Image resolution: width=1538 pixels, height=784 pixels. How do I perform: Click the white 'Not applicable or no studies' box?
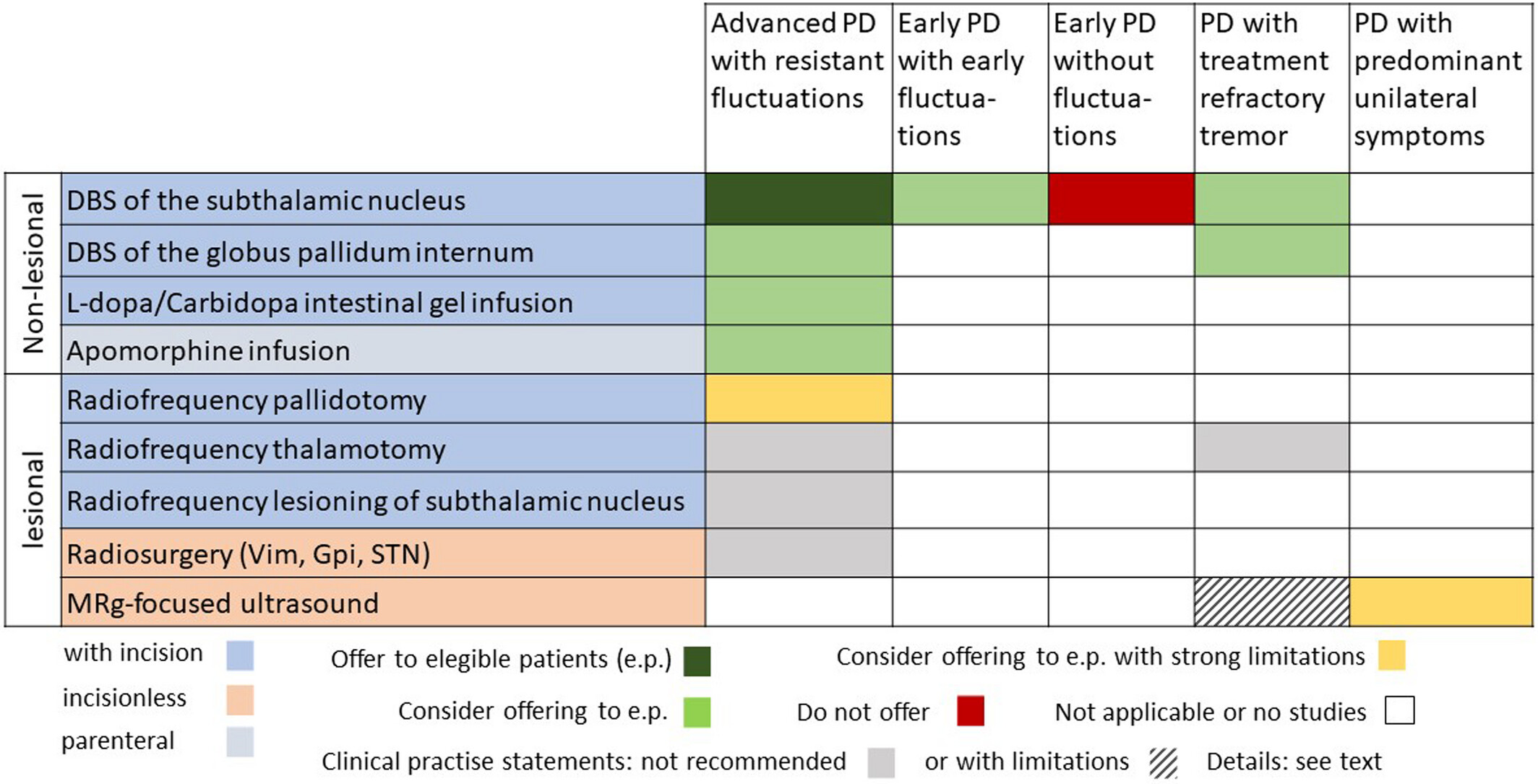click(1399, 710)
